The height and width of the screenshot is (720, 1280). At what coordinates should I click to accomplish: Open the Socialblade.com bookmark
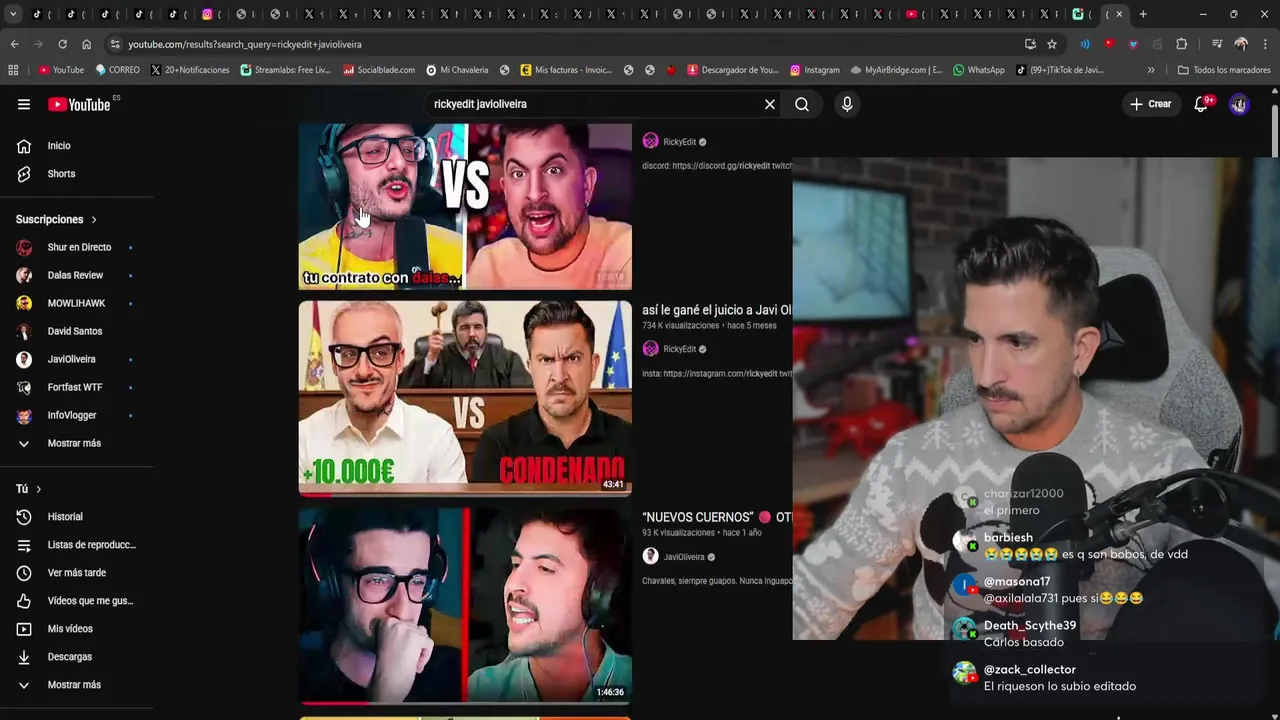coord(379,70)
